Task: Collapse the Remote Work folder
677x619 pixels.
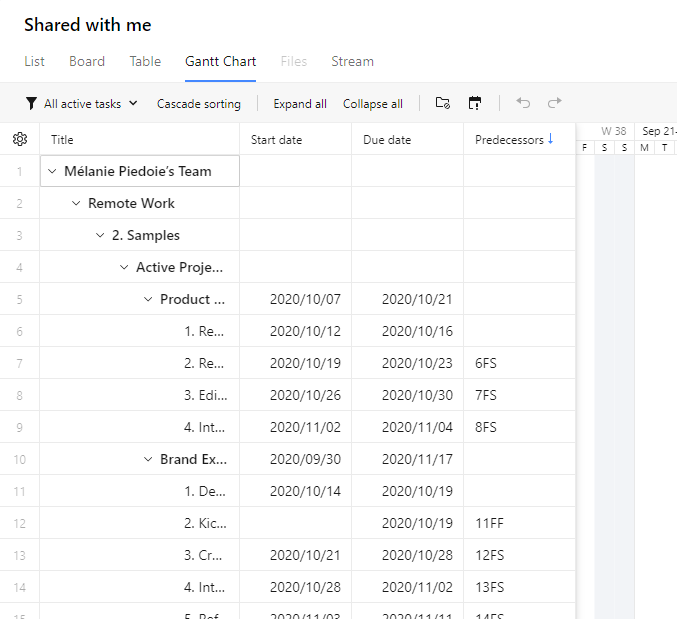Action: point(76,203)
